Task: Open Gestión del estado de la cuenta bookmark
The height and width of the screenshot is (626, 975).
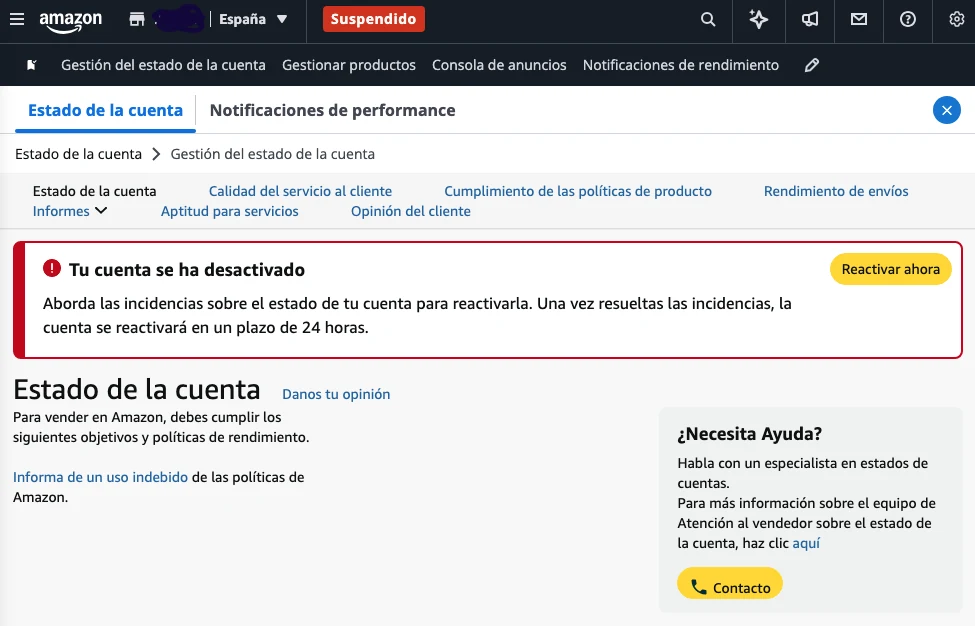Action: point(163,65)
